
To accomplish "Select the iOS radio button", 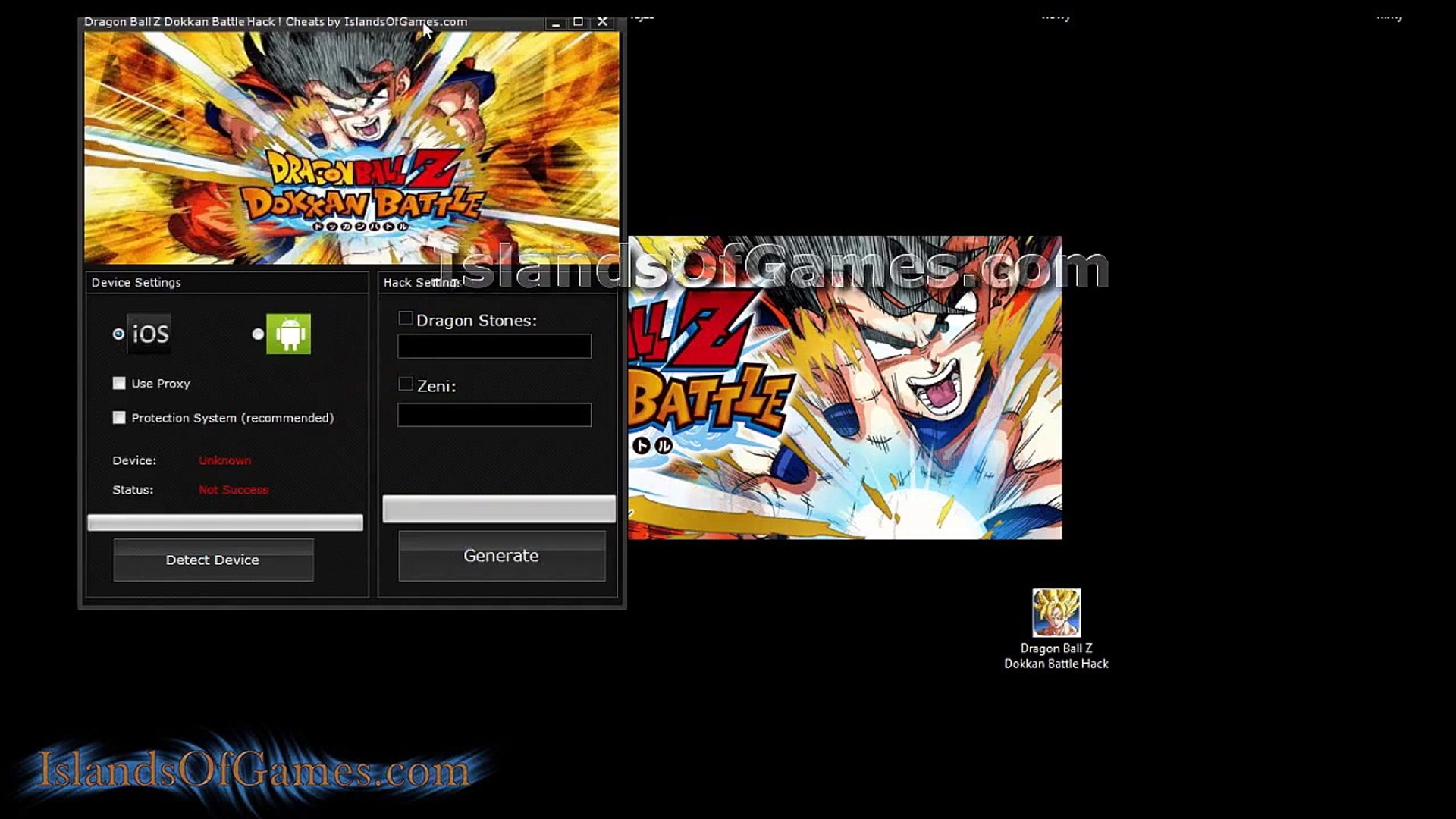I will coord(118,334).
